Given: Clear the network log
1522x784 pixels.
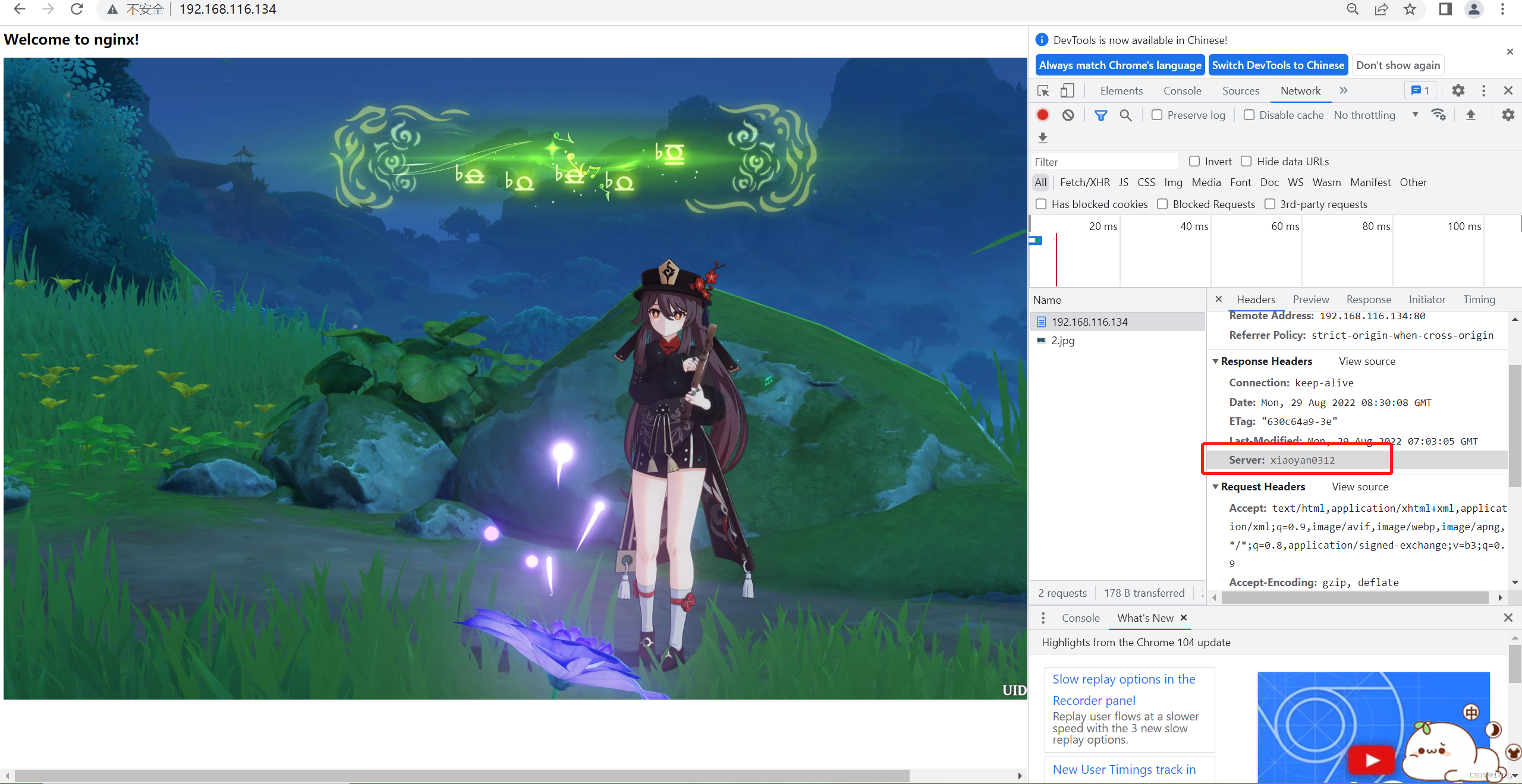Looking at the screenshot, I should click(x=1068, y=115).
